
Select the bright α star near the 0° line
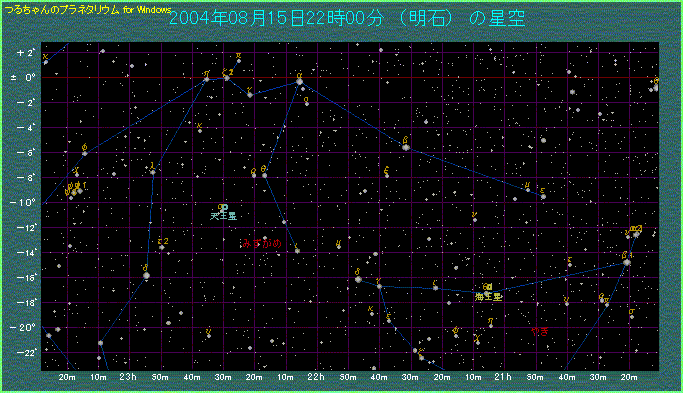pyautogui.click(x=299, y=81)
